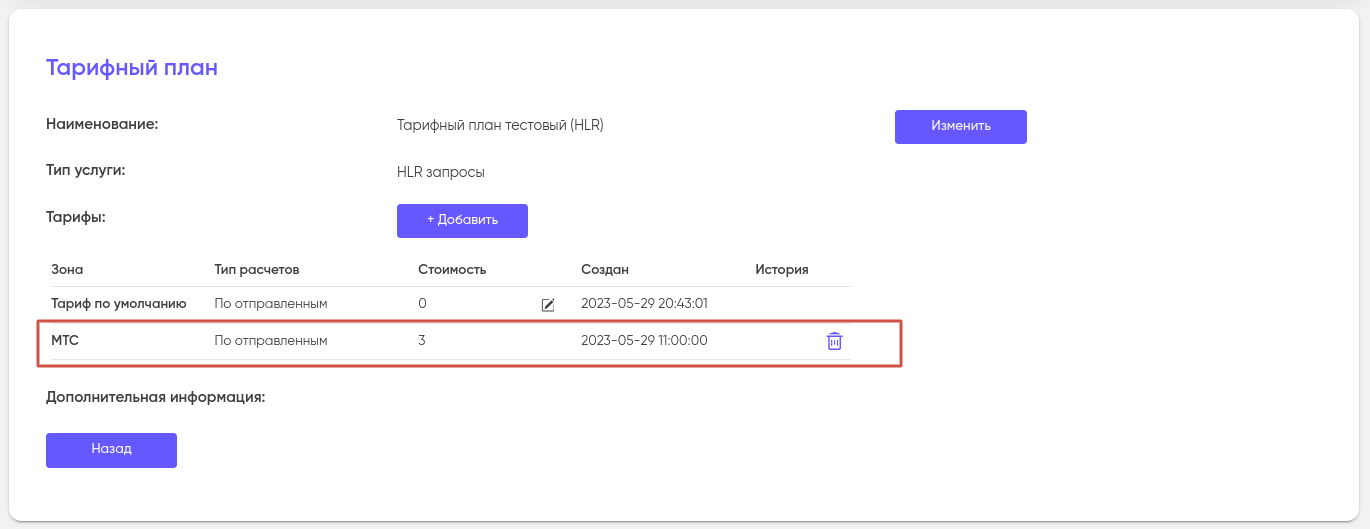
Task: Click the cost value 0
Action: 422,303
